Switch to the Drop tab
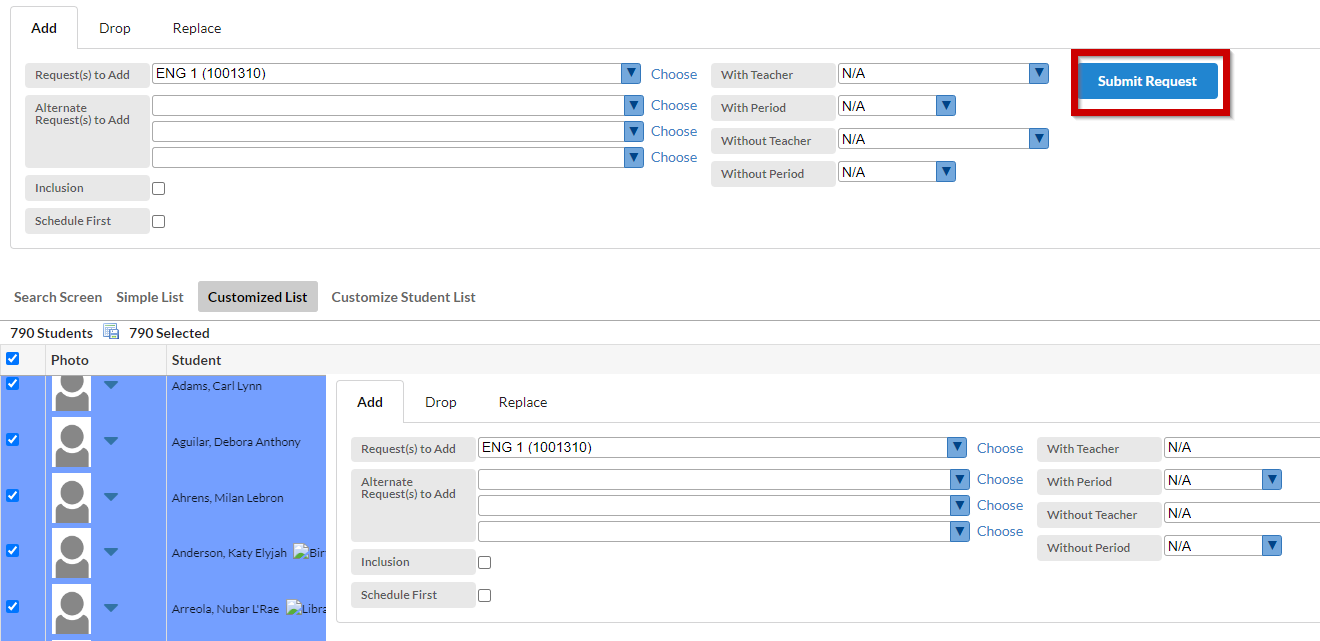 (x=114, y=27)
